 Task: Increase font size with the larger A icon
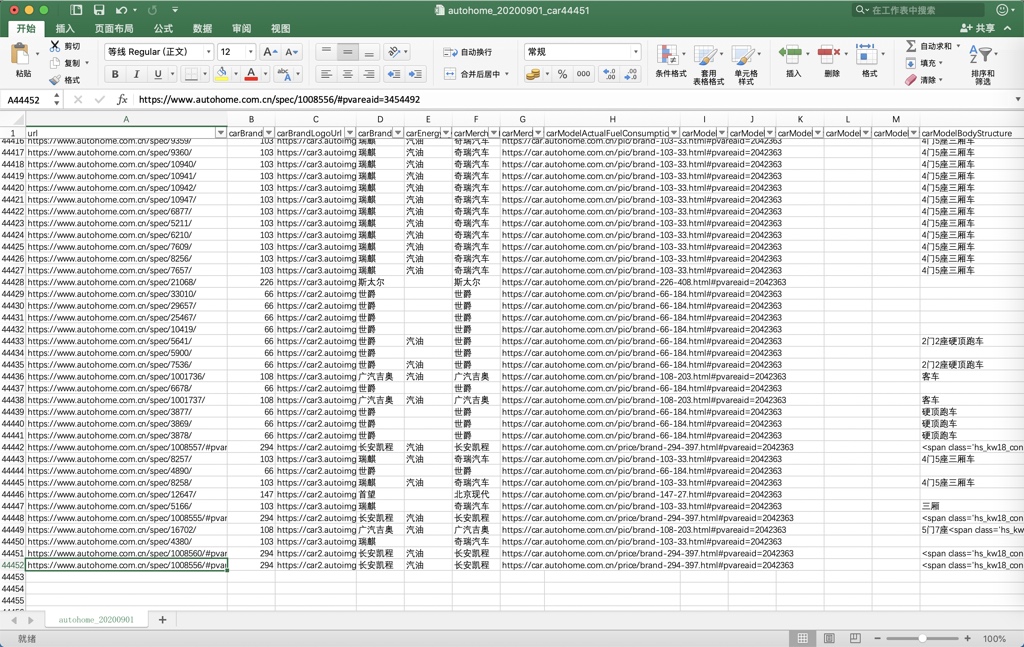270,52
